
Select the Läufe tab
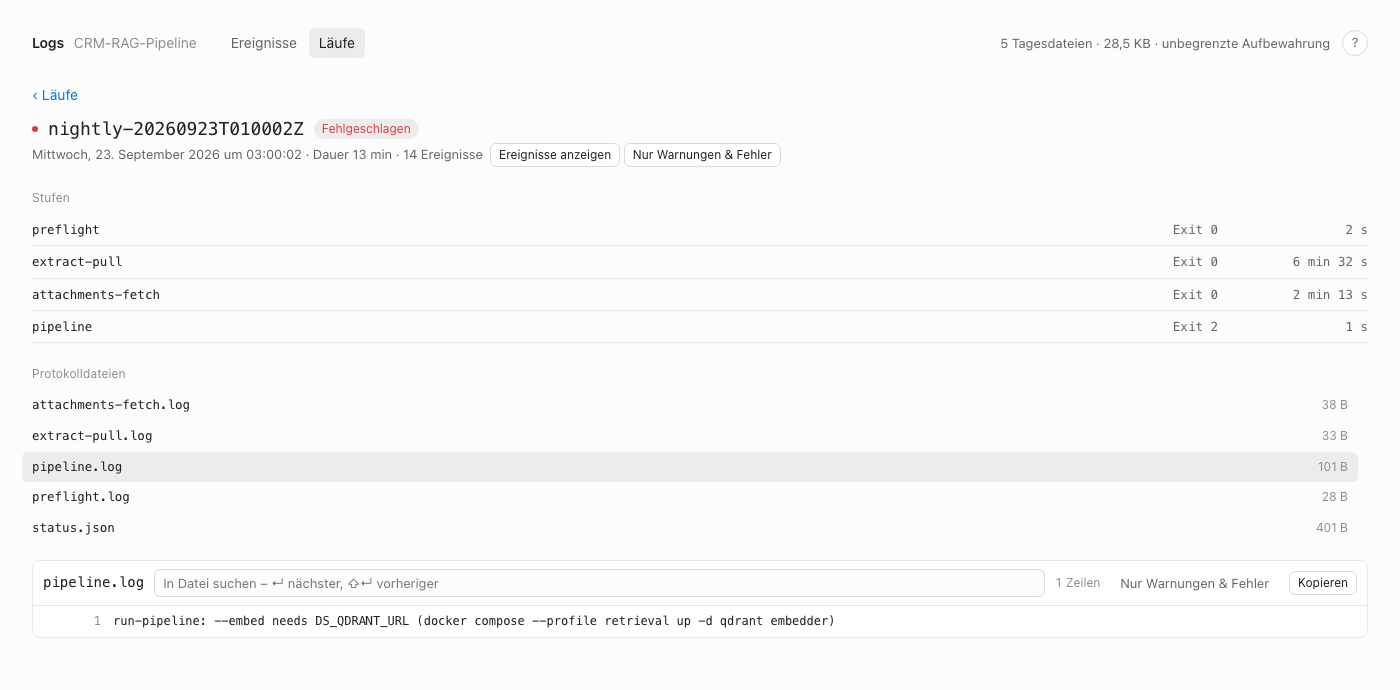[337, 43]
